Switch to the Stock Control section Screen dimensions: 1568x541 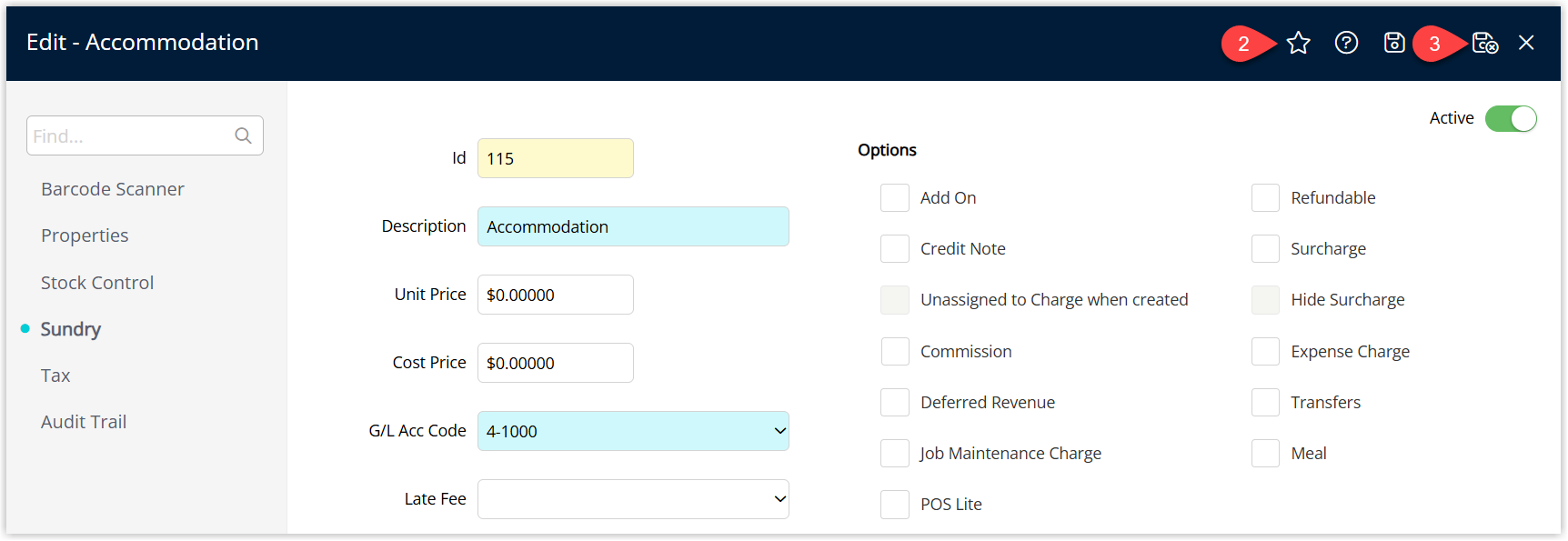[97, 283]
